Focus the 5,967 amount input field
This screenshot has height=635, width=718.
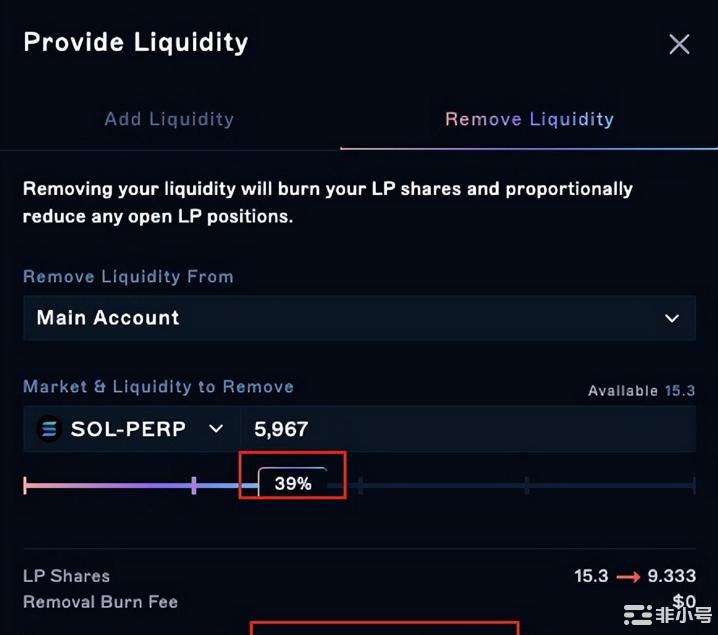pyautogui.click(x=468, y=429)
